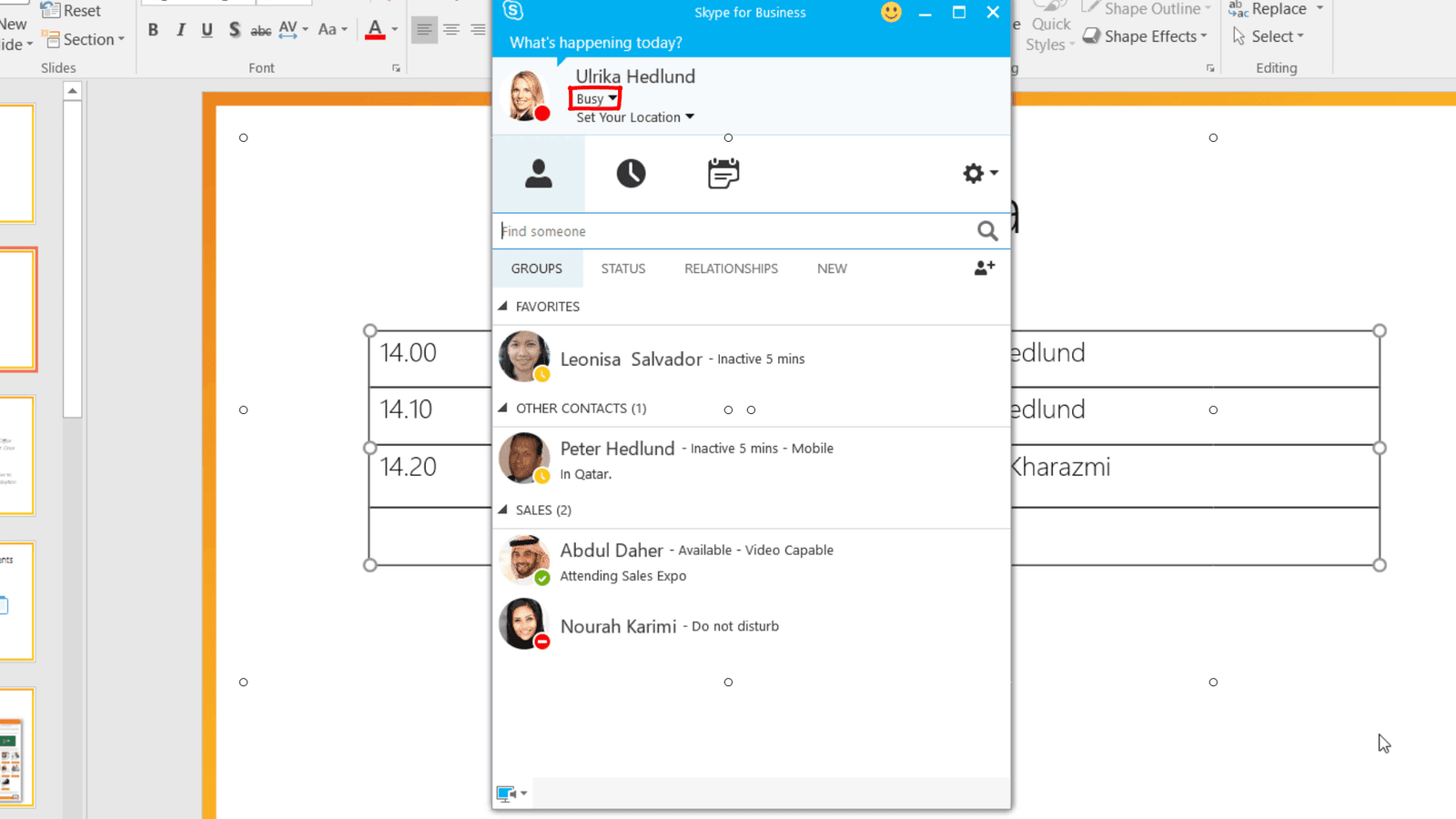The width and height of the screenshot is (1456, 819).
Task: Switch to the RELATIONSHIPS tab
Action: tap(731, 268)
